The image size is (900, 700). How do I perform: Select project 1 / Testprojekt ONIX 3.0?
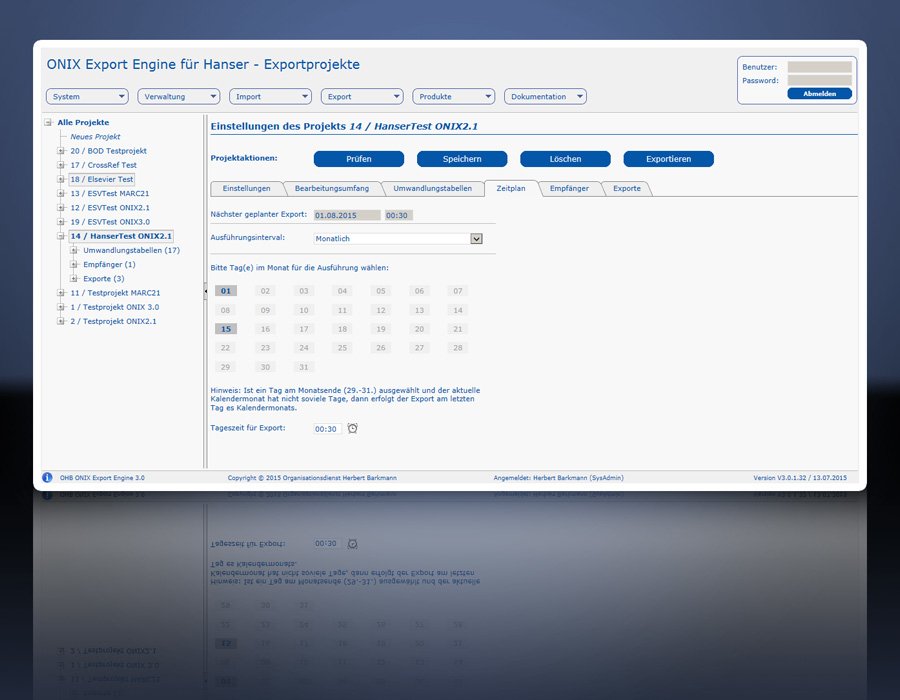(114, 307)
